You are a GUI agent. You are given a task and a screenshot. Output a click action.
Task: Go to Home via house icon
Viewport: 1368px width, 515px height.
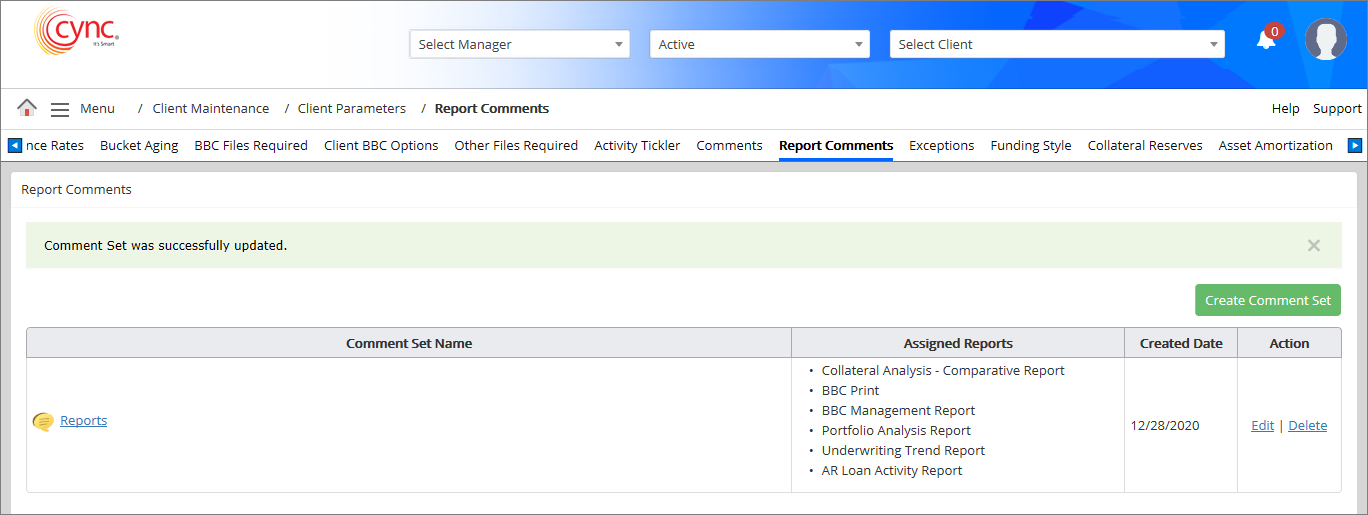point(27,108)
